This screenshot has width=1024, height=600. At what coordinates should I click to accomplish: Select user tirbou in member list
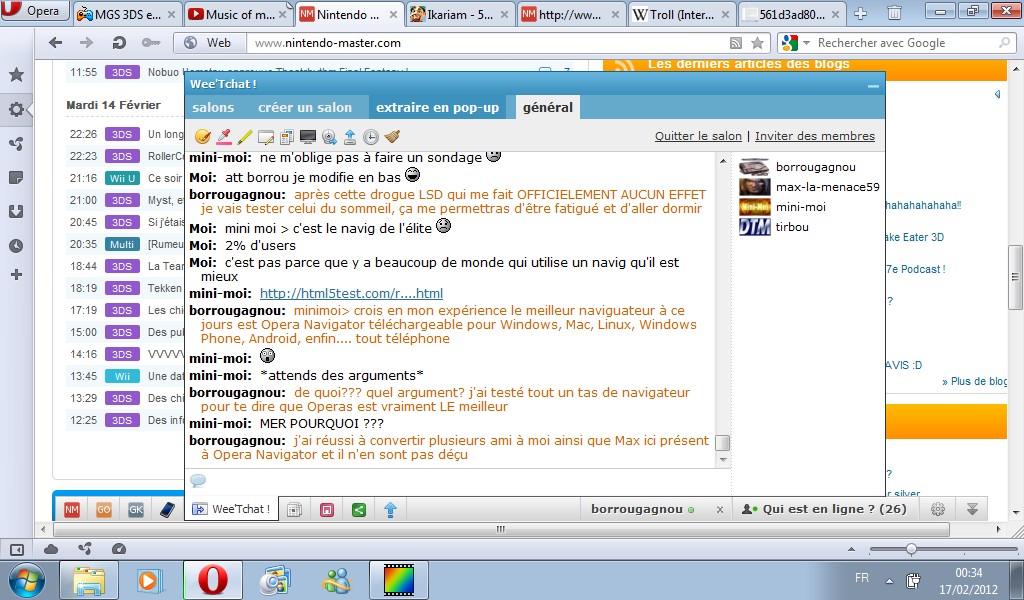tap(774, 227)
